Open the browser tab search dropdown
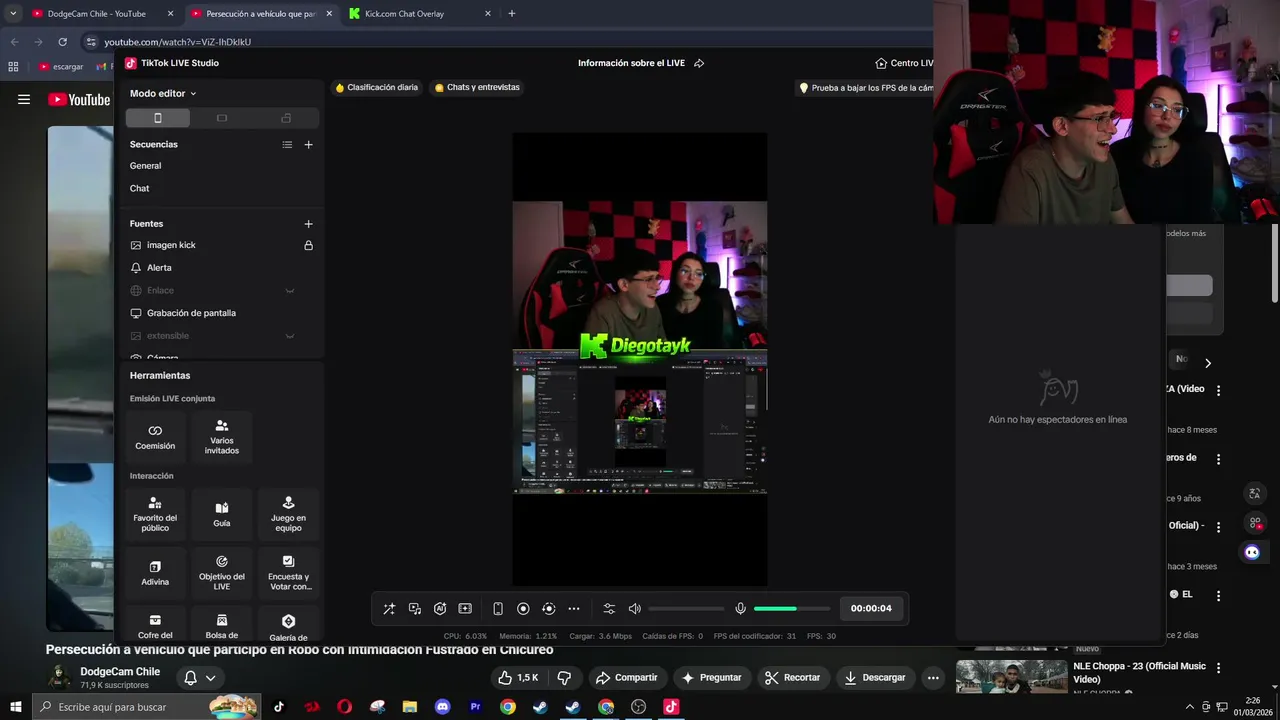1280x720 pixels. 13,14
